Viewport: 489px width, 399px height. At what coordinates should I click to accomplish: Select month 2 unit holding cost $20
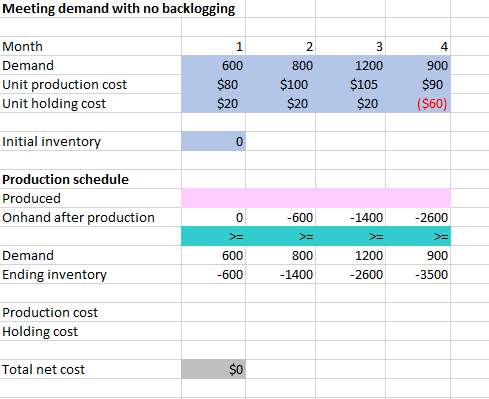click(281, 103)
